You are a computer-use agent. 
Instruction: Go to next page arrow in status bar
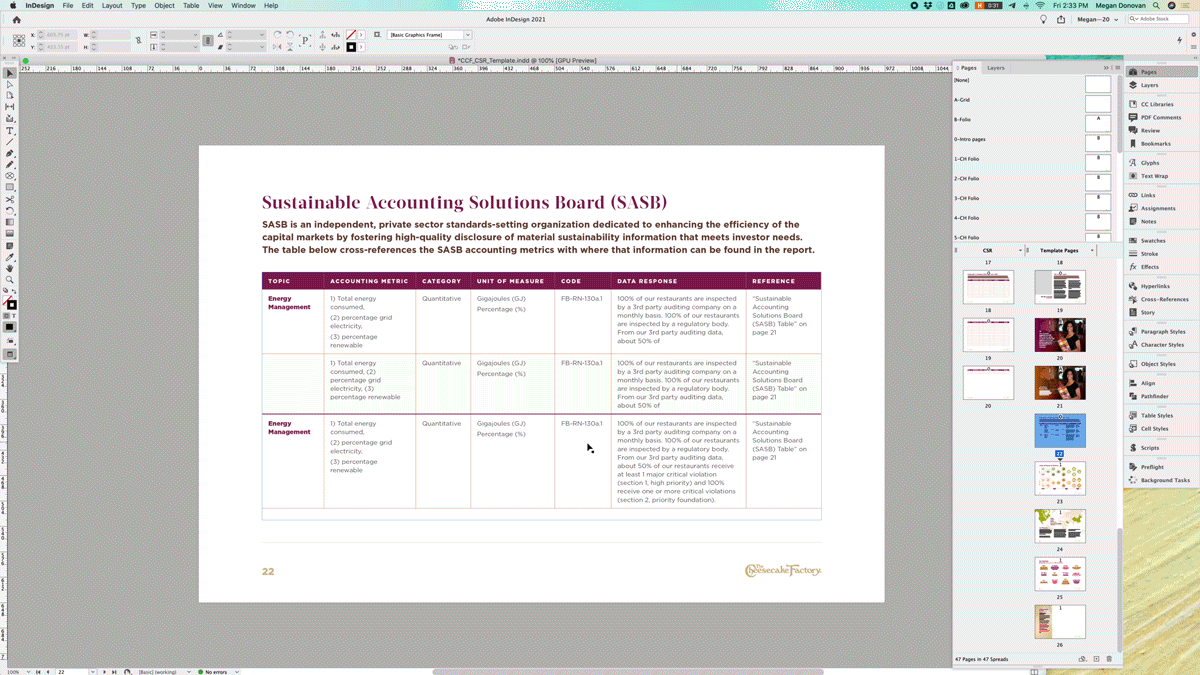[104, 671]
